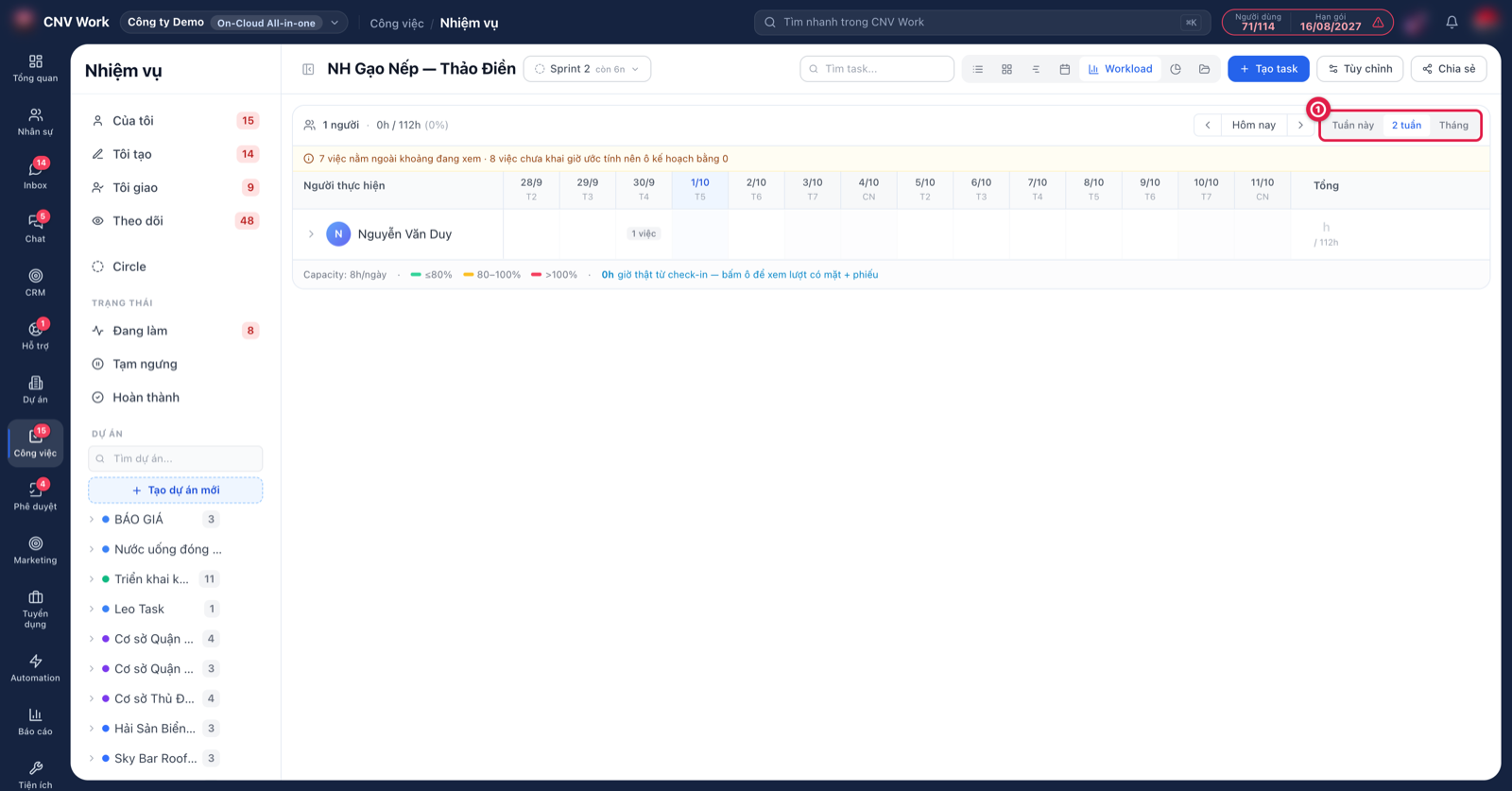This screenshot has width=1512, height=791.
Task: Open Phê duyệt module in sidebar
Action: click(35, 496)
